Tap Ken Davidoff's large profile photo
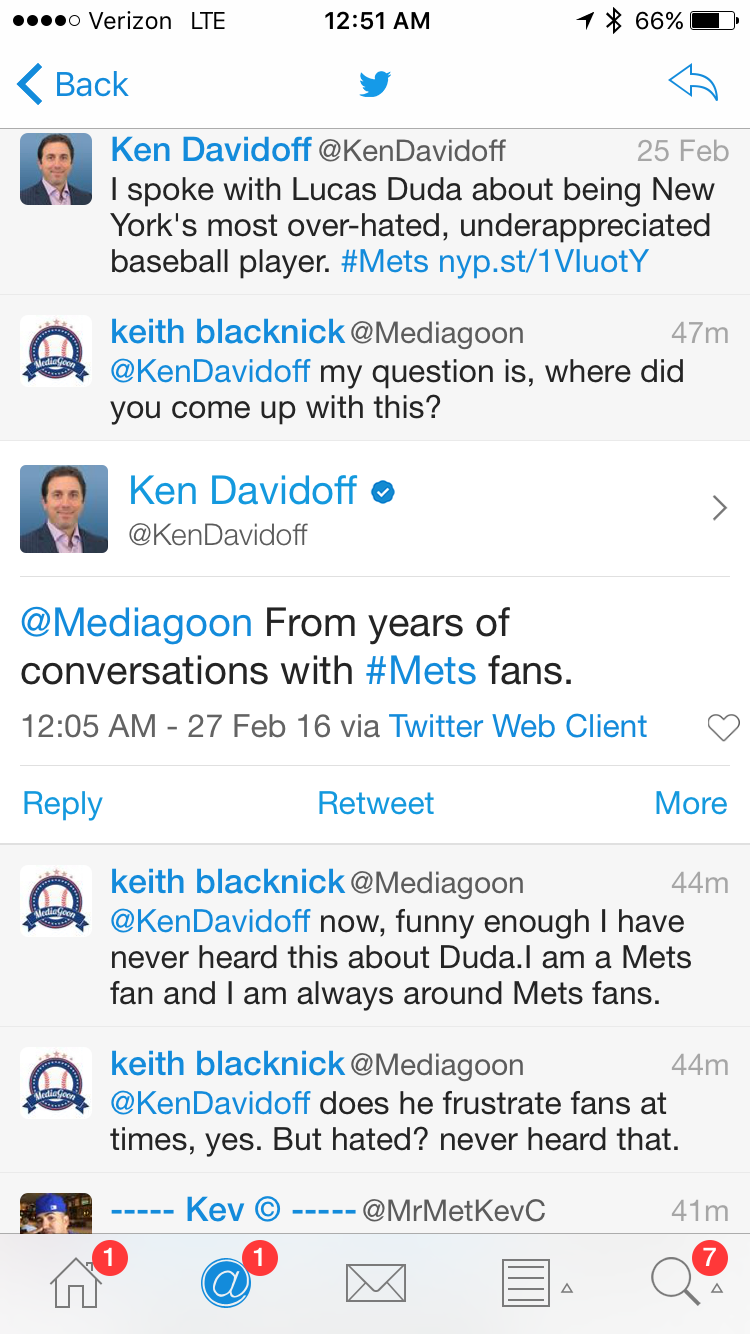 (64, 509)
